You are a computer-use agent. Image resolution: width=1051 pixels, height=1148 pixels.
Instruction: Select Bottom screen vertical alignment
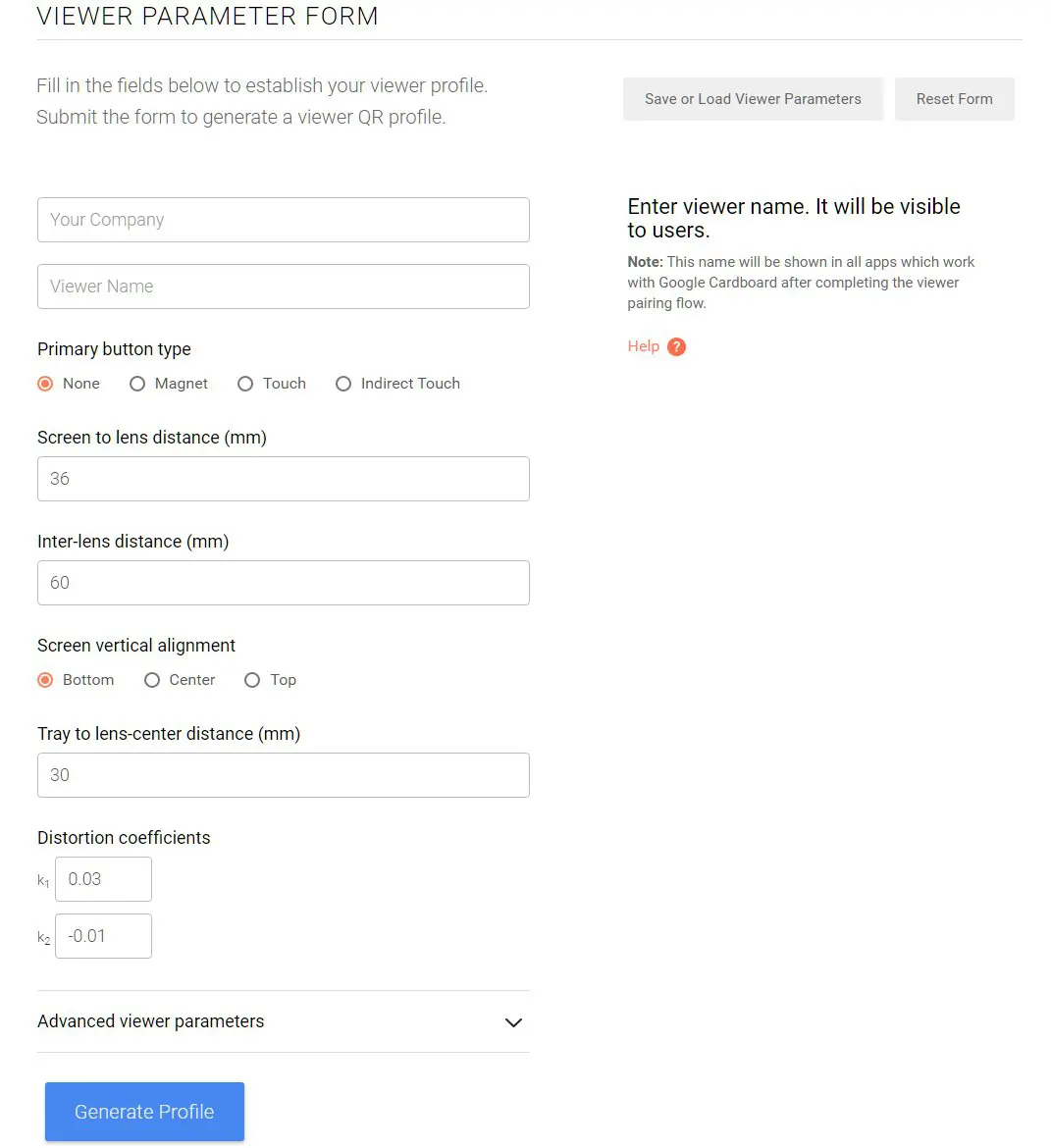(45, 680)
